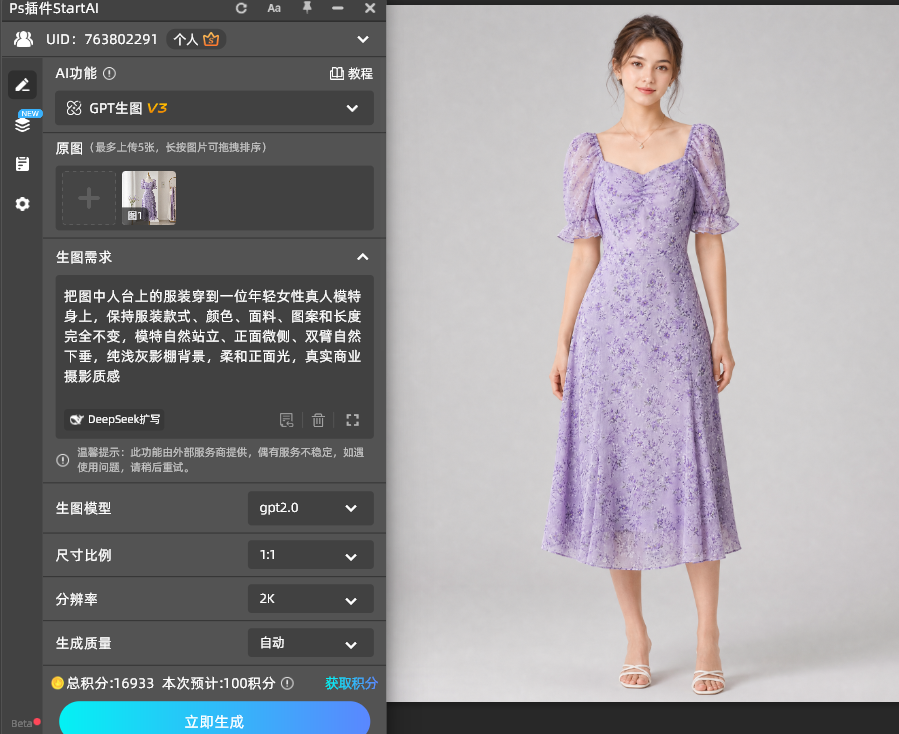Viewport: 899px width, 734px height.
Task: Open the GPT生图 V3 function dropdown
Action: coord(214,108)
